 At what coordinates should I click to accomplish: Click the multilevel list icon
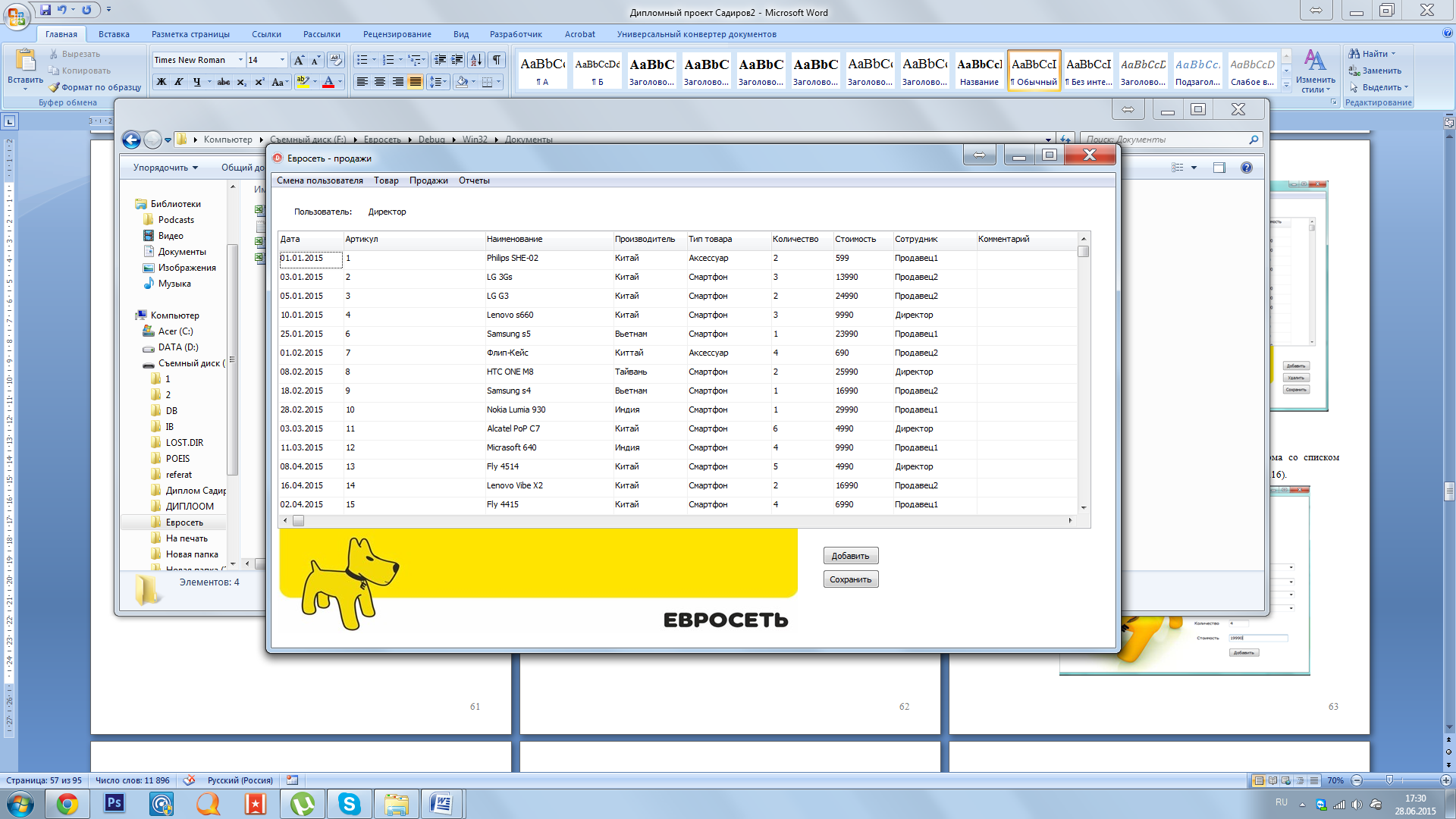coord(414,60)
